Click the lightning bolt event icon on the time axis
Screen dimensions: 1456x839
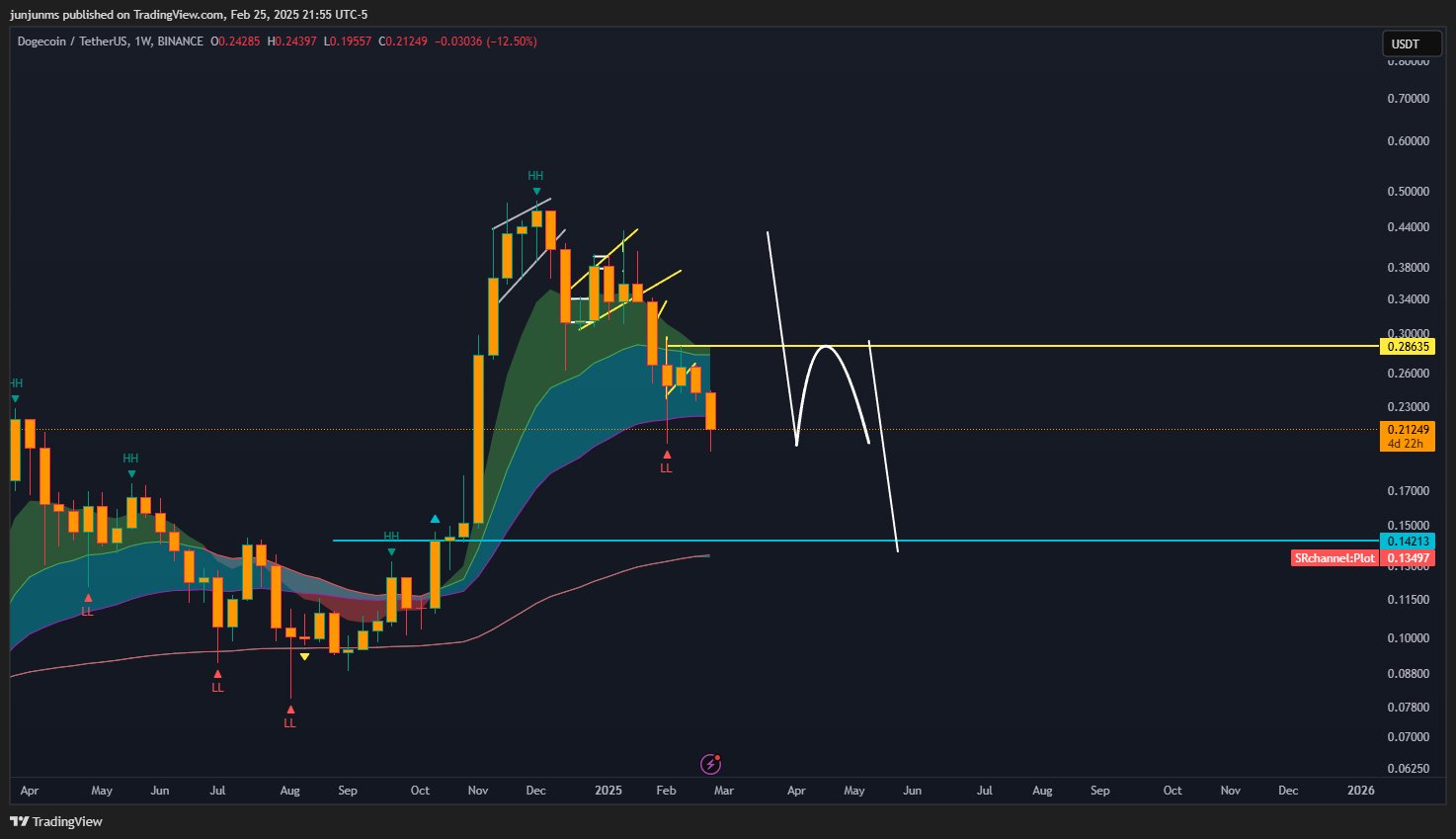(x=711, y=763)
